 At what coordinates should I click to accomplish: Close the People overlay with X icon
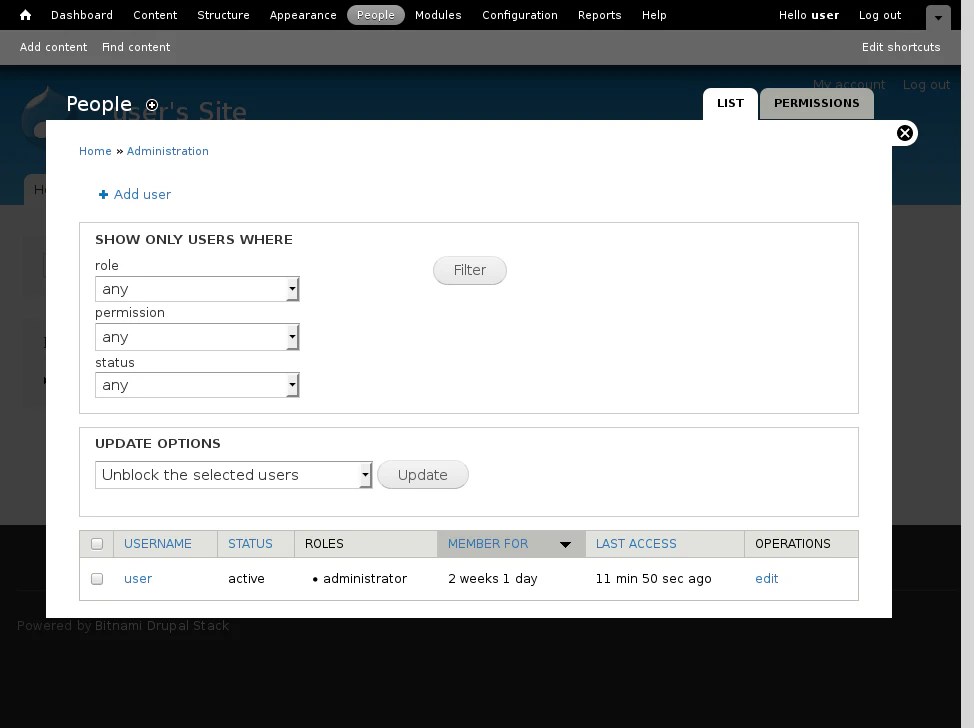(904, 133)
